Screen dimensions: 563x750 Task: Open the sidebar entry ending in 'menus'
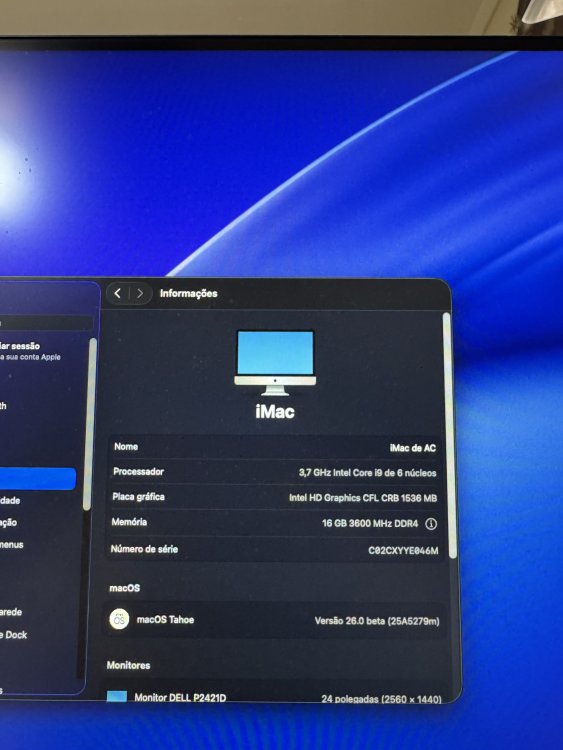pyautogui.click(x=11, y=544)
